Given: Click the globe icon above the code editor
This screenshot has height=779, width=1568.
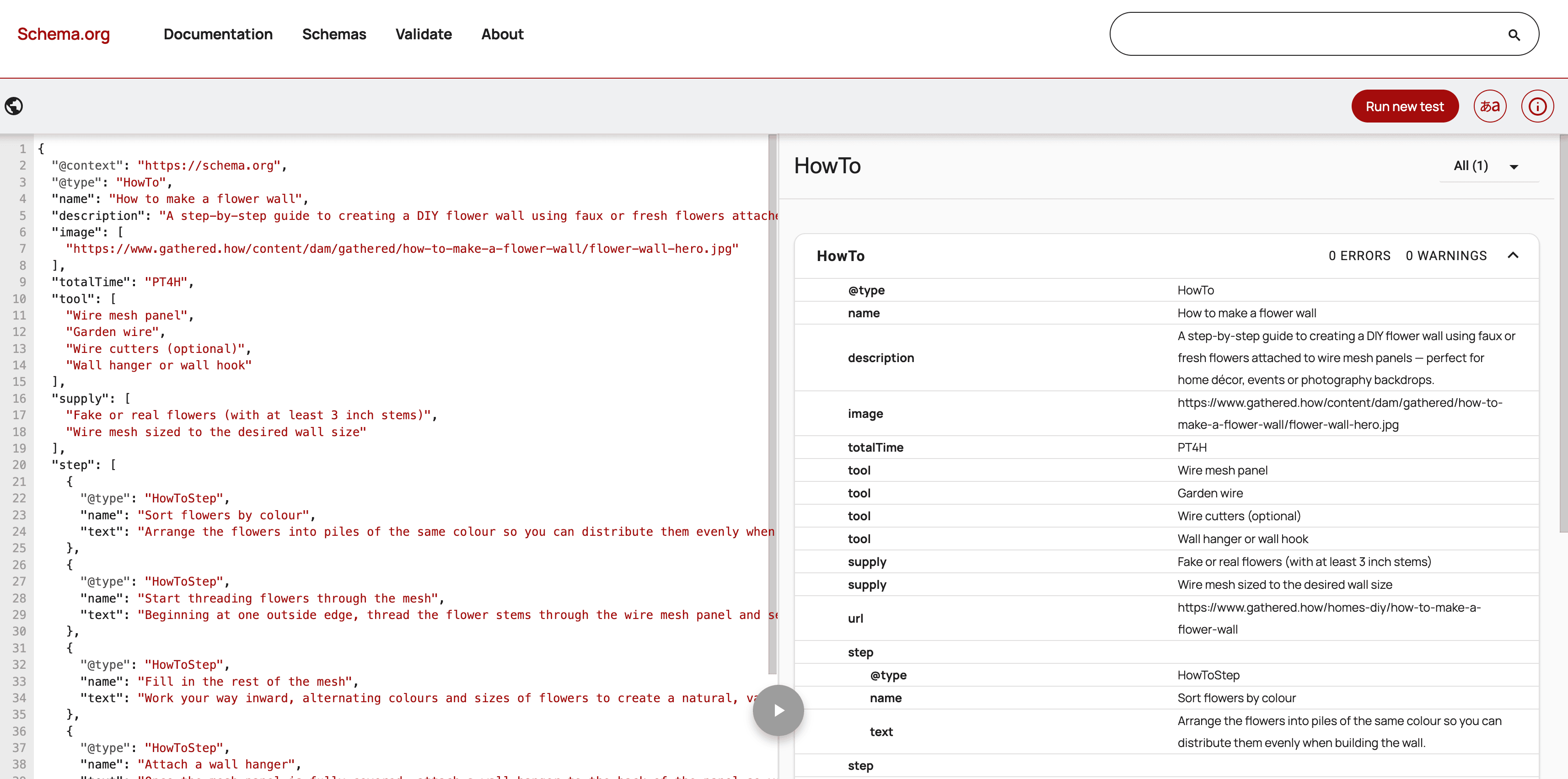Looking at the screenshot, I should [14, 105].
